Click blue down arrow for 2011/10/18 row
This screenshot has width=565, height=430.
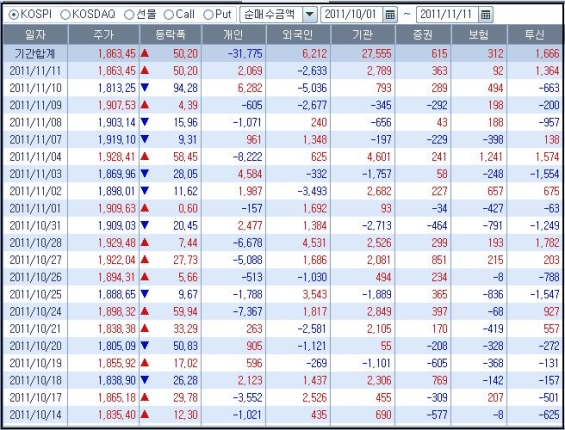click(145, 380)
